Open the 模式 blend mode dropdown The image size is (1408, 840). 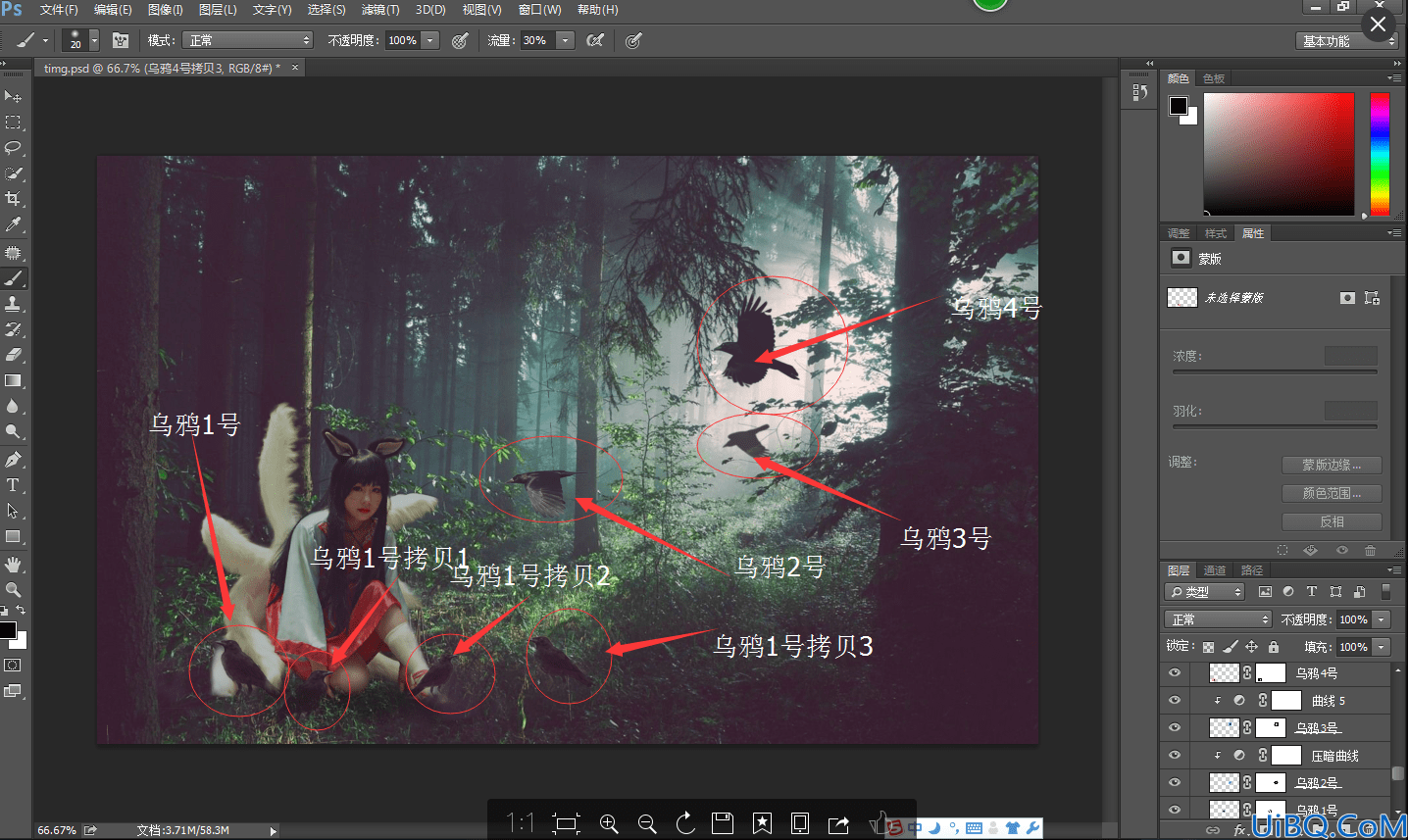(246, 40)
